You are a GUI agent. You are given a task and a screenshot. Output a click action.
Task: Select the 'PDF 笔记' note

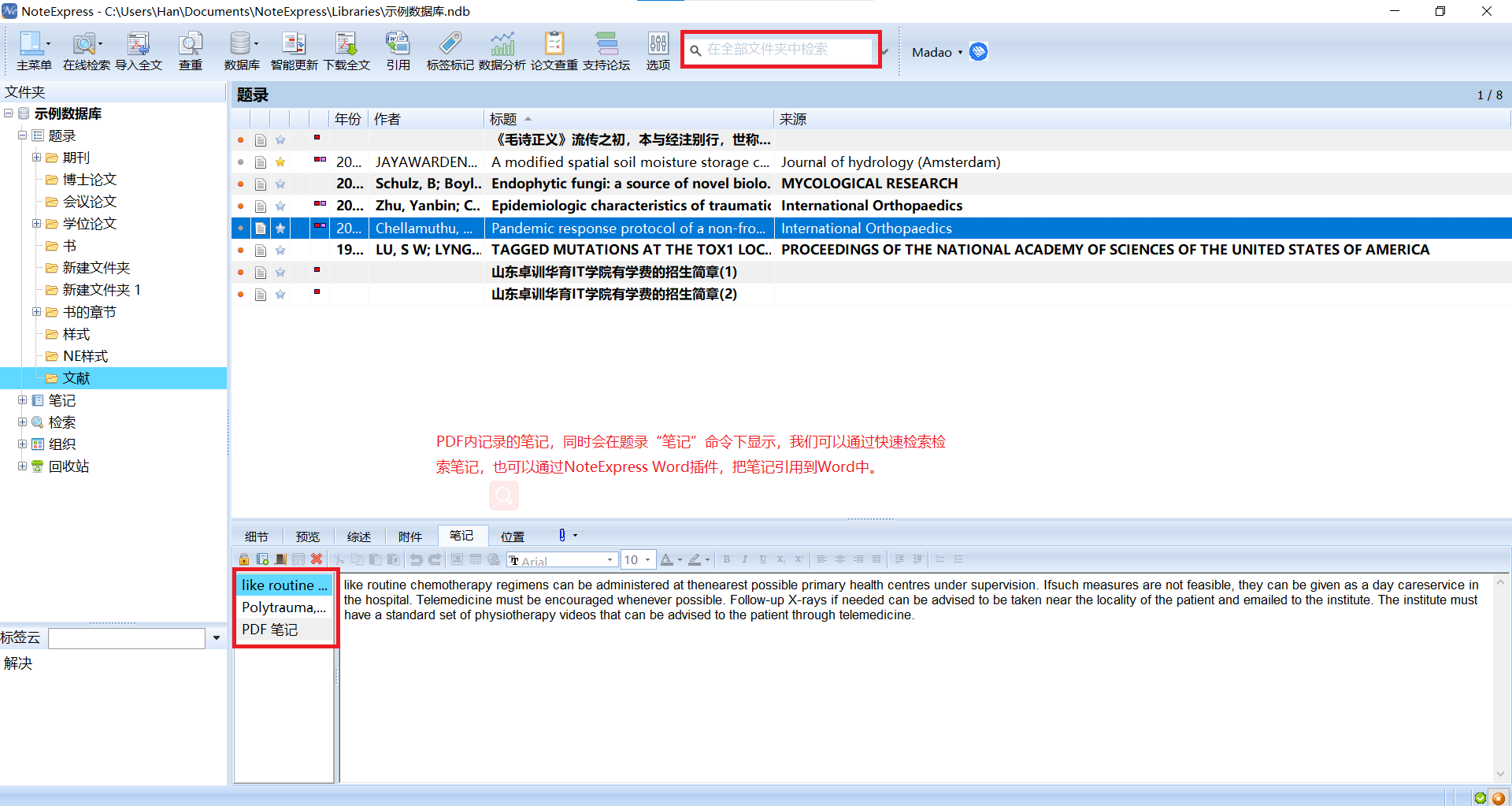pyautogui.click(x=284, y=630)
